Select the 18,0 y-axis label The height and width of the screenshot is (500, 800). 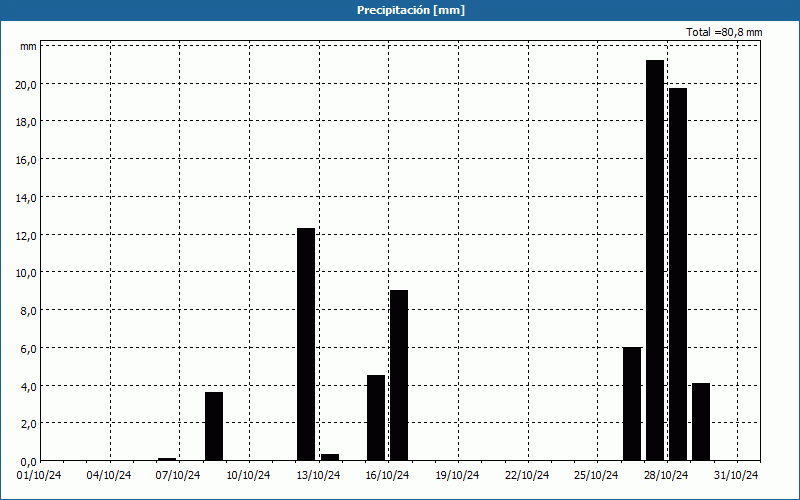(x=26, y=122)
